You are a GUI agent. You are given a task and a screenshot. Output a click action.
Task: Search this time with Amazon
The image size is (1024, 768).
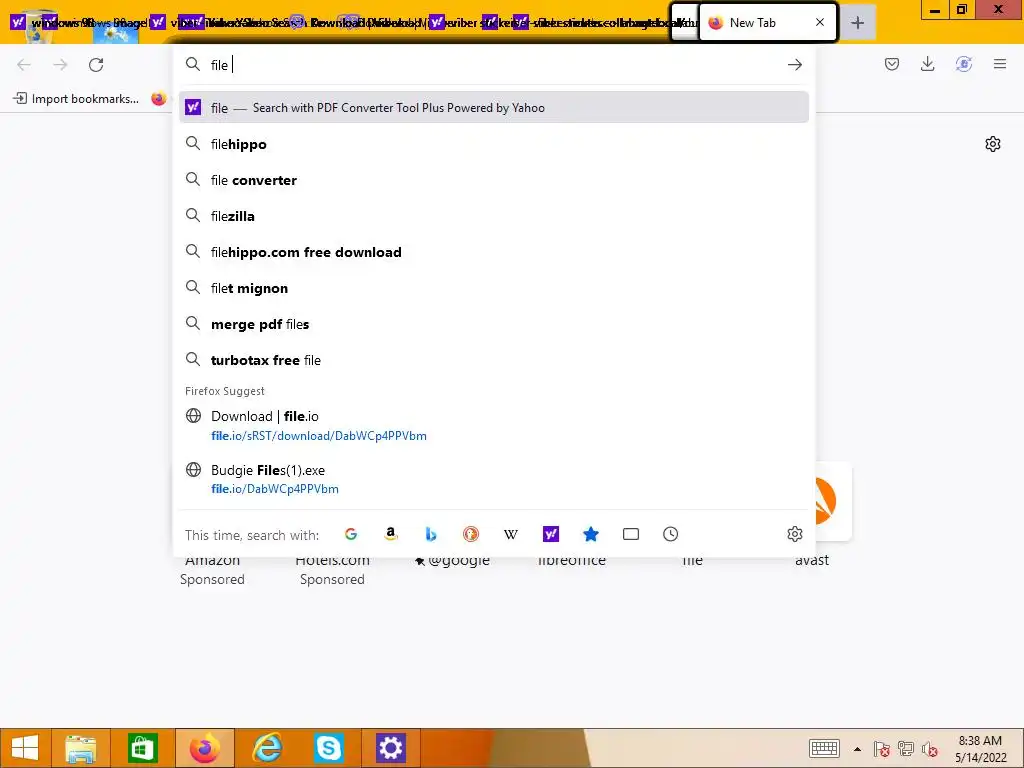point(391,534)
